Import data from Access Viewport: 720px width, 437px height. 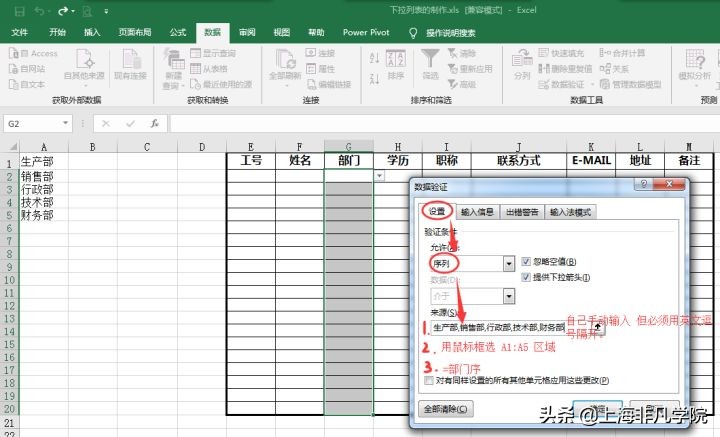point(34,53)
